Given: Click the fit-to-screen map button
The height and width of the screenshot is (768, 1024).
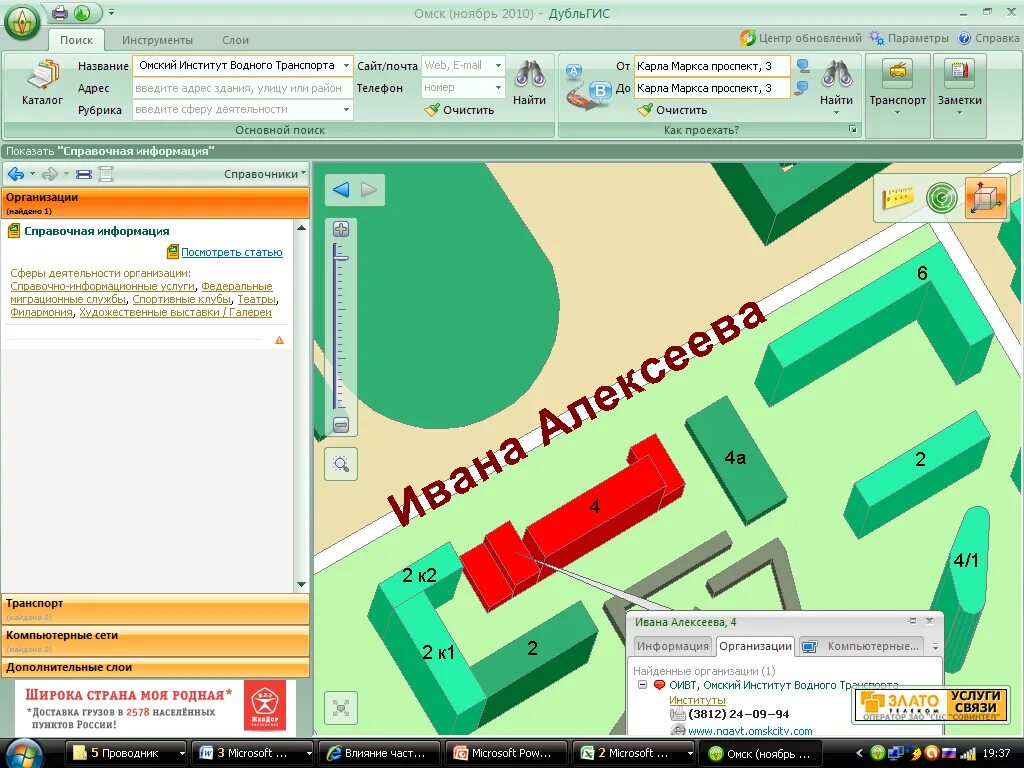Looking at the screenshot, I should point(341,708).
